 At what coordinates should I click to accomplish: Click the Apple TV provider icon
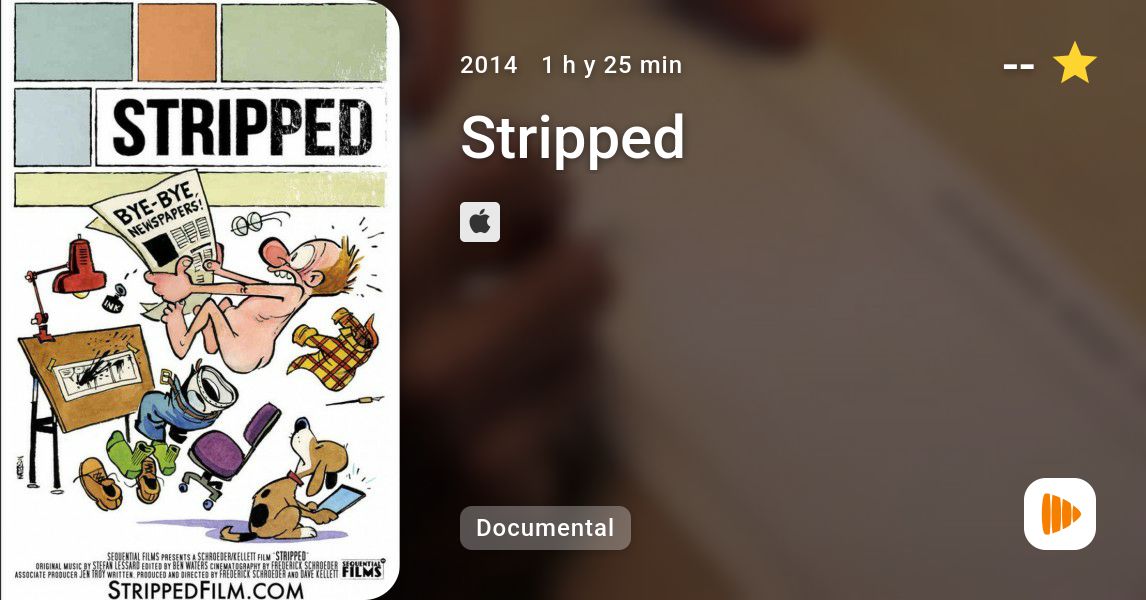point(479,222)
